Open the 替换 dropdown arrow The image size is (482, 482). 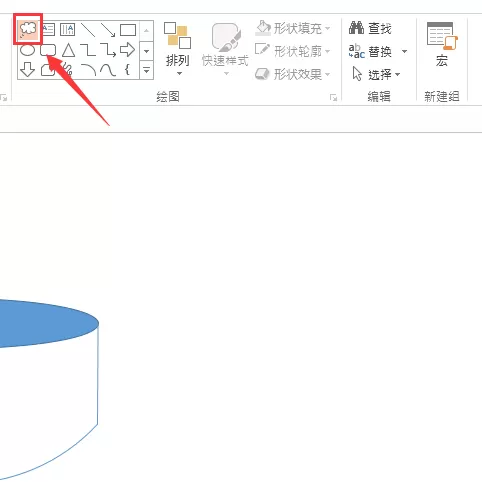coord(404,51)
